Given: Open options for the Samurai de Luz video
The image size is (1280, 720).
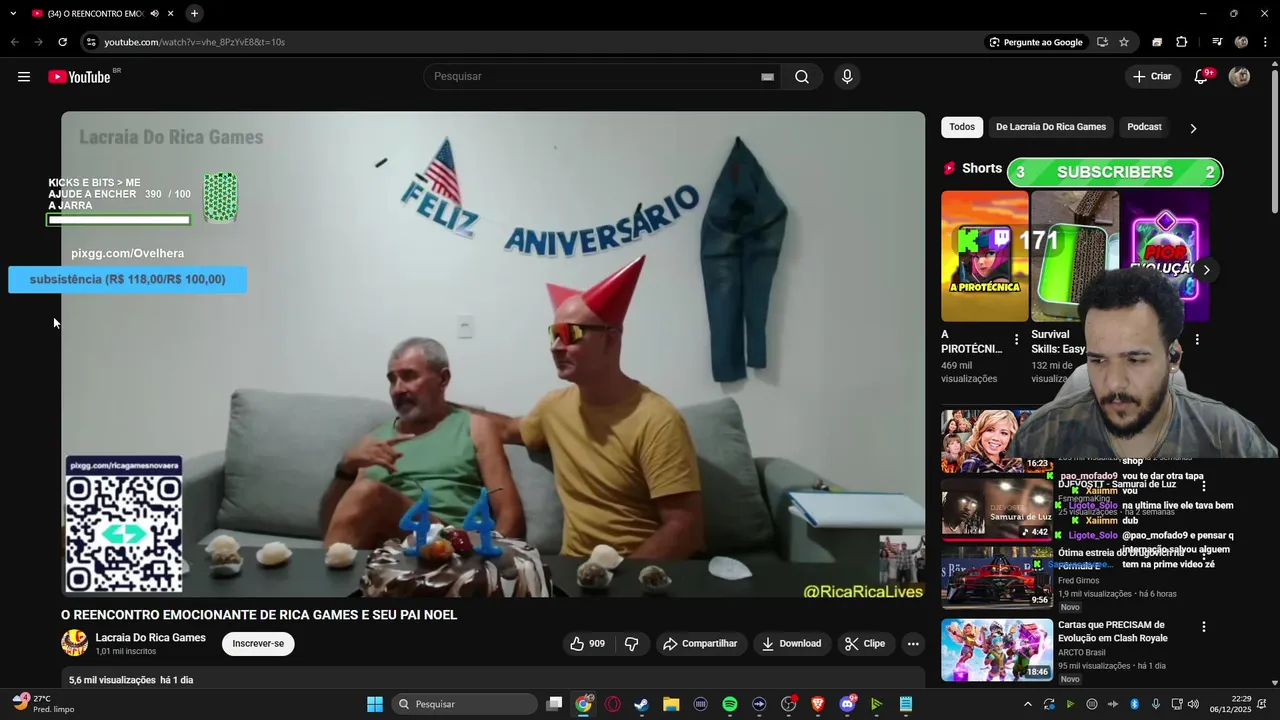Looking at the screenshot, I should (1204, 486).
